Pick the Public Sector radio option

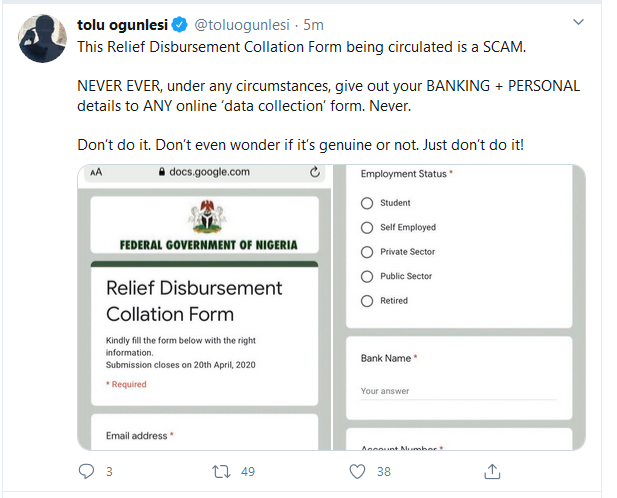pos(367,276)
